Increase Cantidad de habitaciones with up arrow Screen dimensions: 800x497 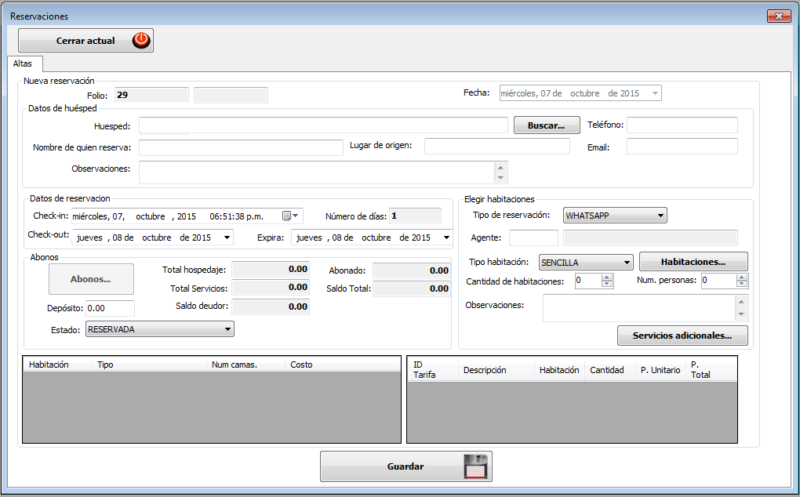pos(607,278)
